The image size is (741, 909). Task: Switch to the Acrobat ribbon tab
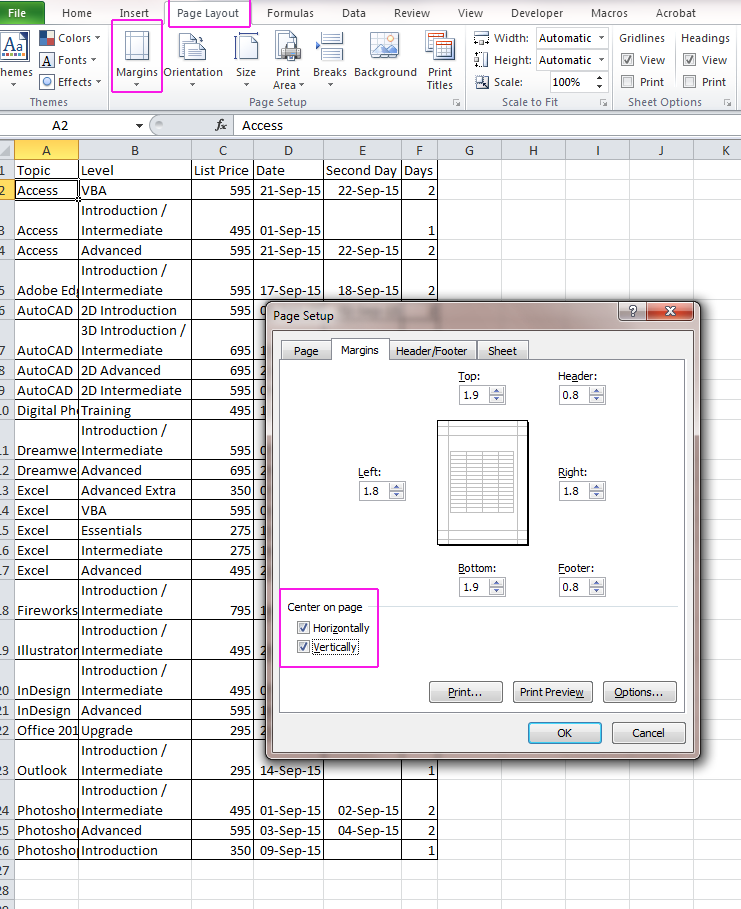[x=675, y=13]
